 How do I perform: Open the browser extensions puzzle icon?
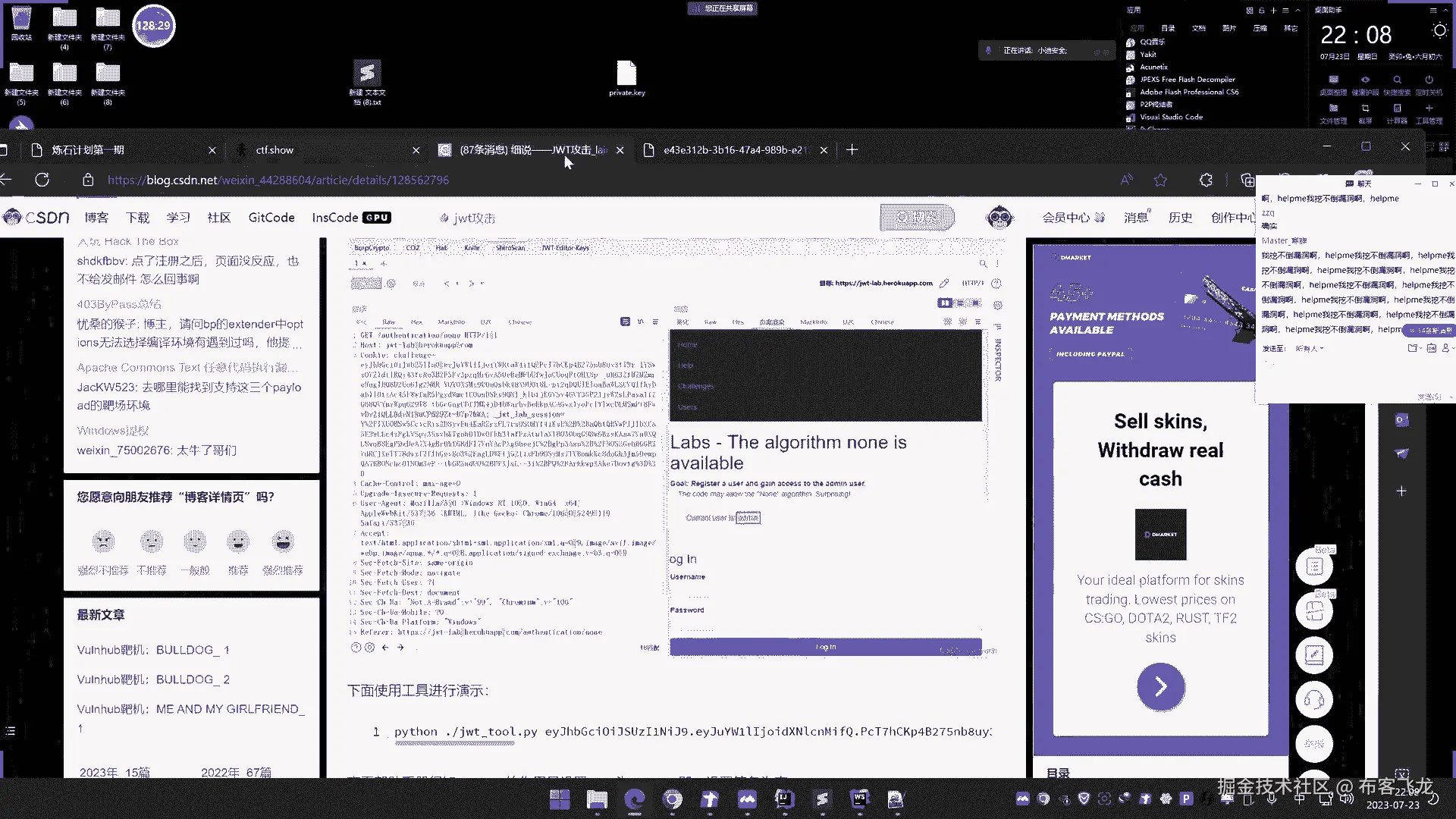[x=1206, y=180]
